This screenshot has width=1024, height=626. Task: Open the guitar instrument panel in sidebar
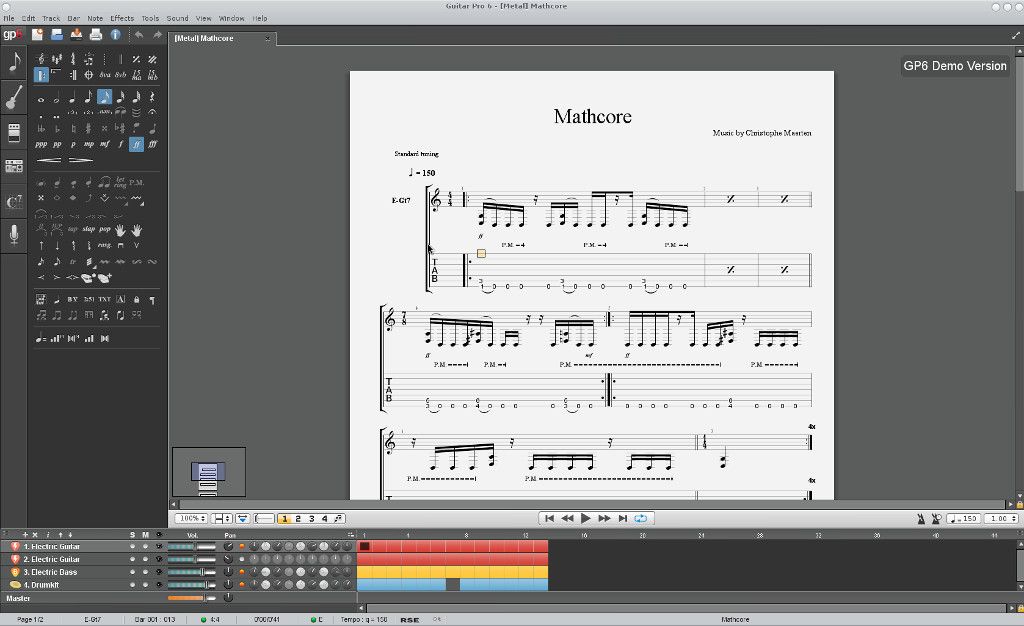14,97
